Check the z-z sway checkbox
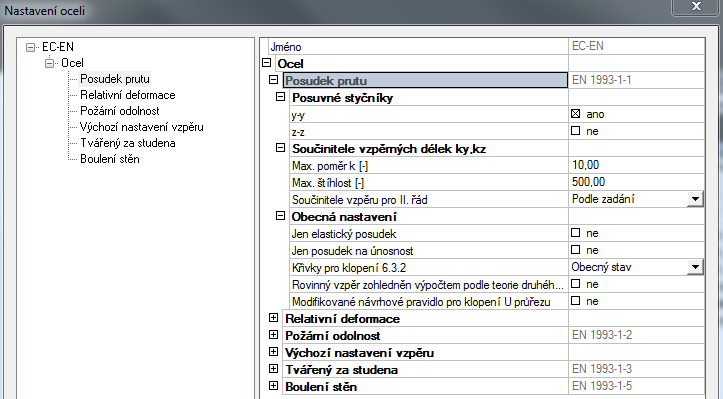The height and width of the screenshot is (399, 723). [x=575, y=131]
